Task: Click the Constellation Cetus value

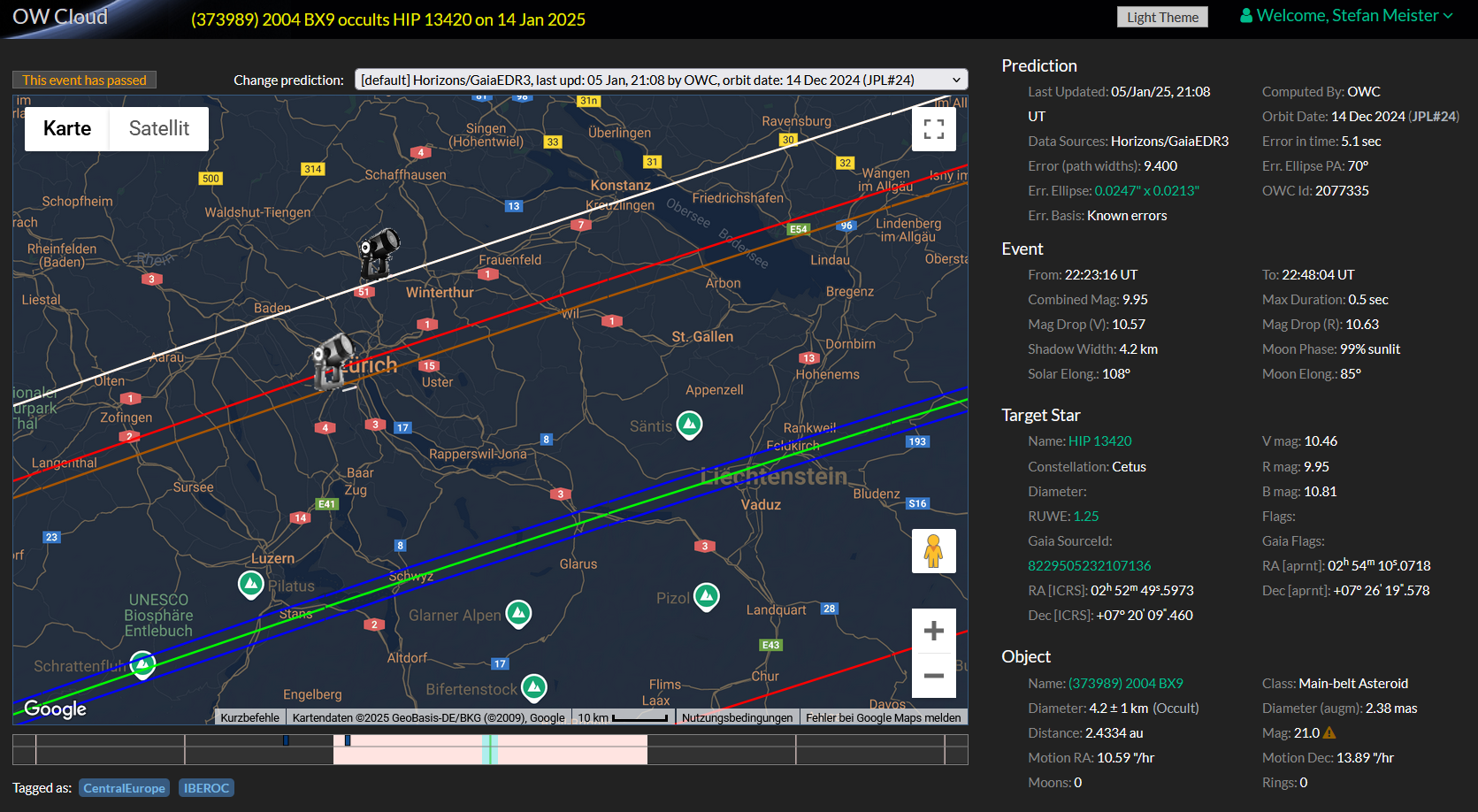Action: pos(1129,467)
